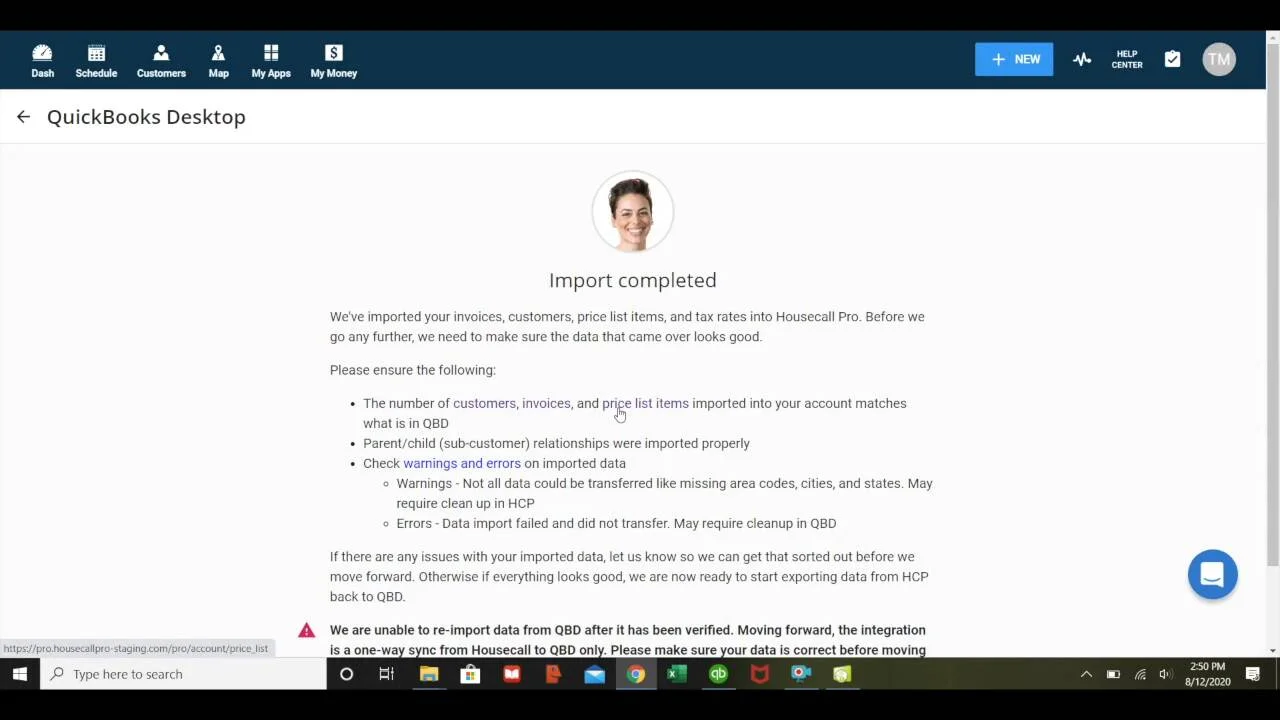Open Cortana circle icon
Screen dimensions: 1280x720
[x=346, y=674]
